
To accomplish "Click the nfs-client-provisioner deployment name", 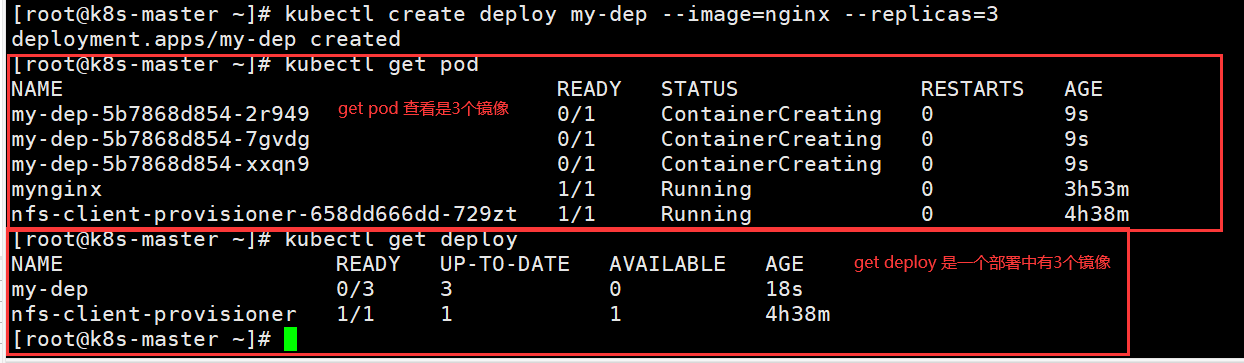I will point(154,314).
